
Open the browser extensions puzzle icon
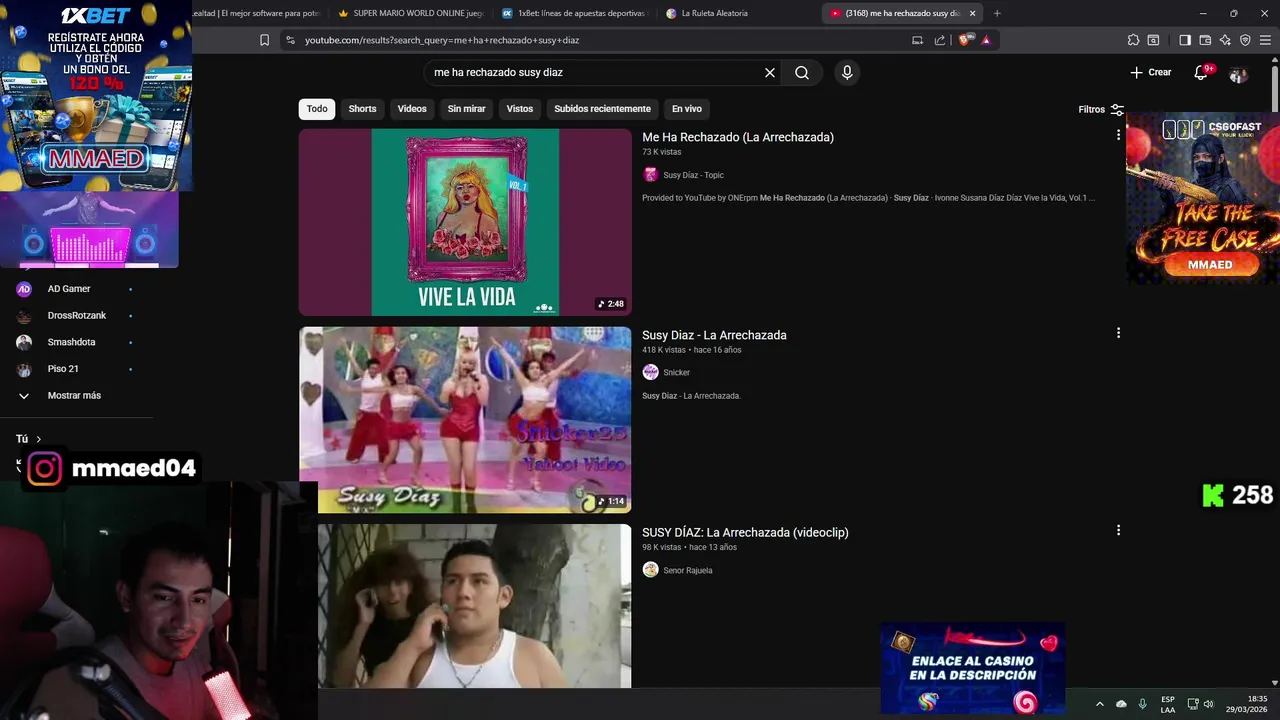[x=1133, y=40]
